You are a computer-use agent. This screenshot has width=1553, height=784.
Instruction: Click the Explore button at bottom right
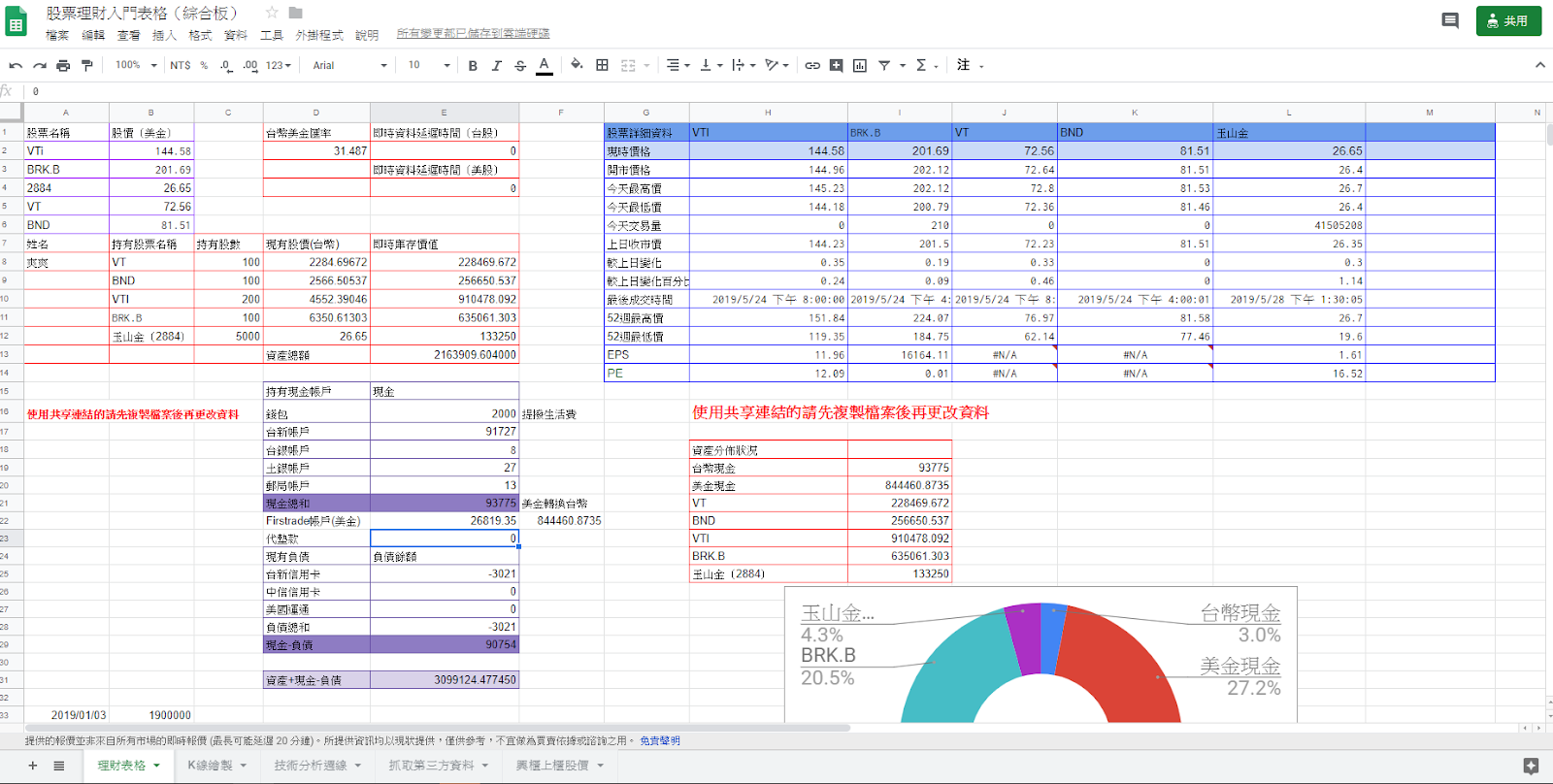pos(1531,766)
